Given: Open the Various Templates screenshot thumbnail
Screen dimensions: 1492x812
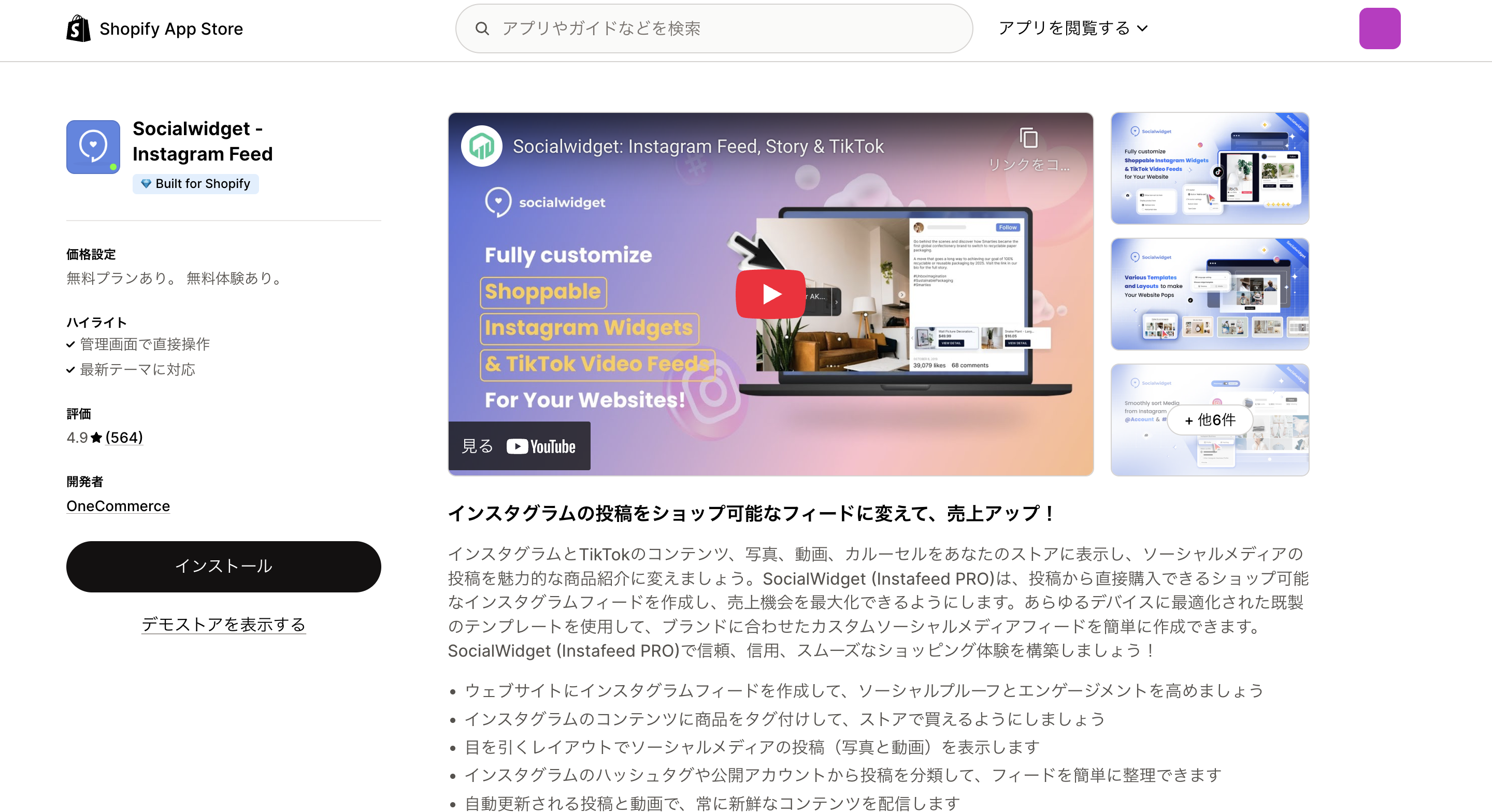Looking at the screenshot, I should 1210,294.
